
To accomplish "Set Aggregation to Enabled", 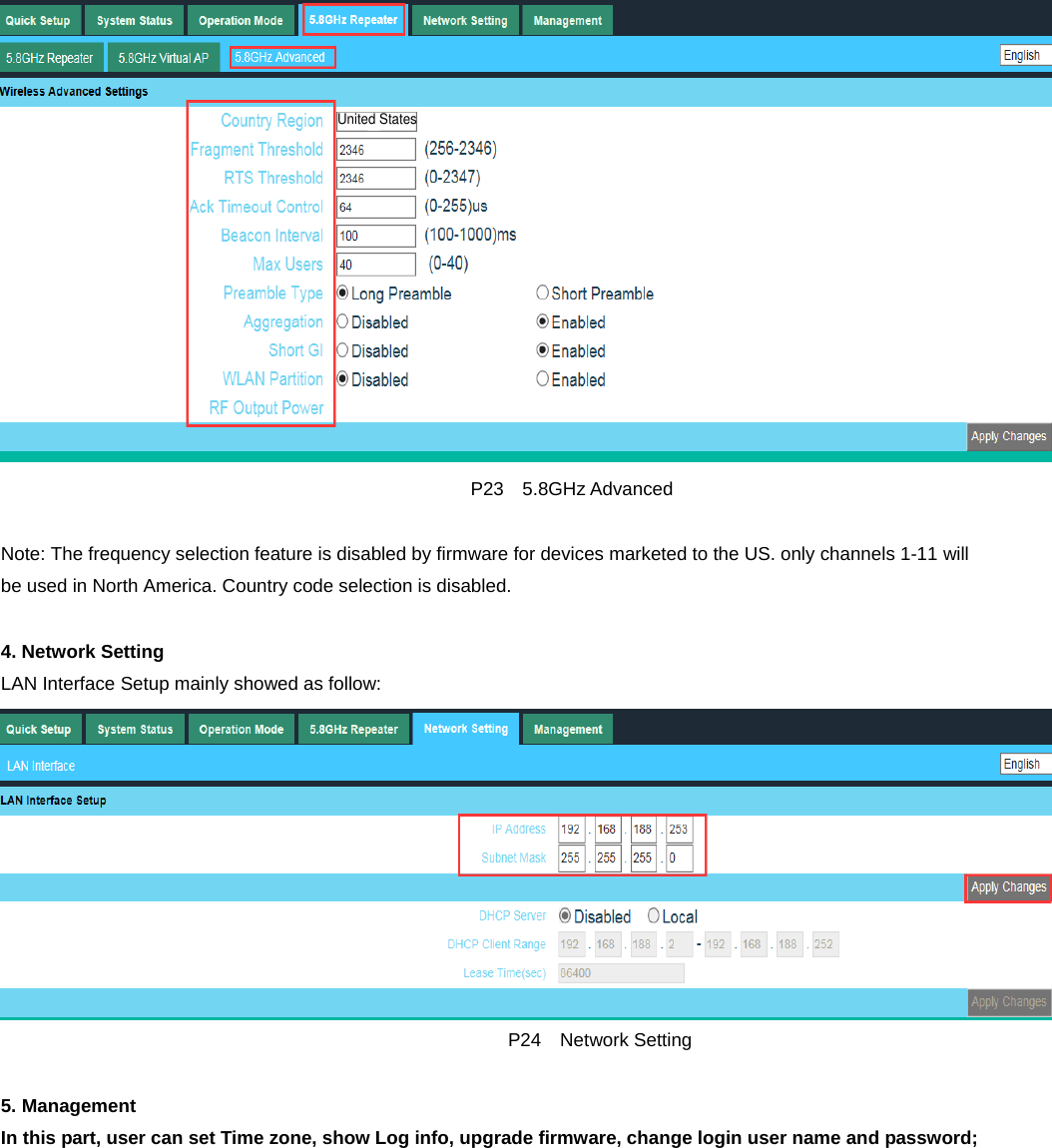I will 543,321.
